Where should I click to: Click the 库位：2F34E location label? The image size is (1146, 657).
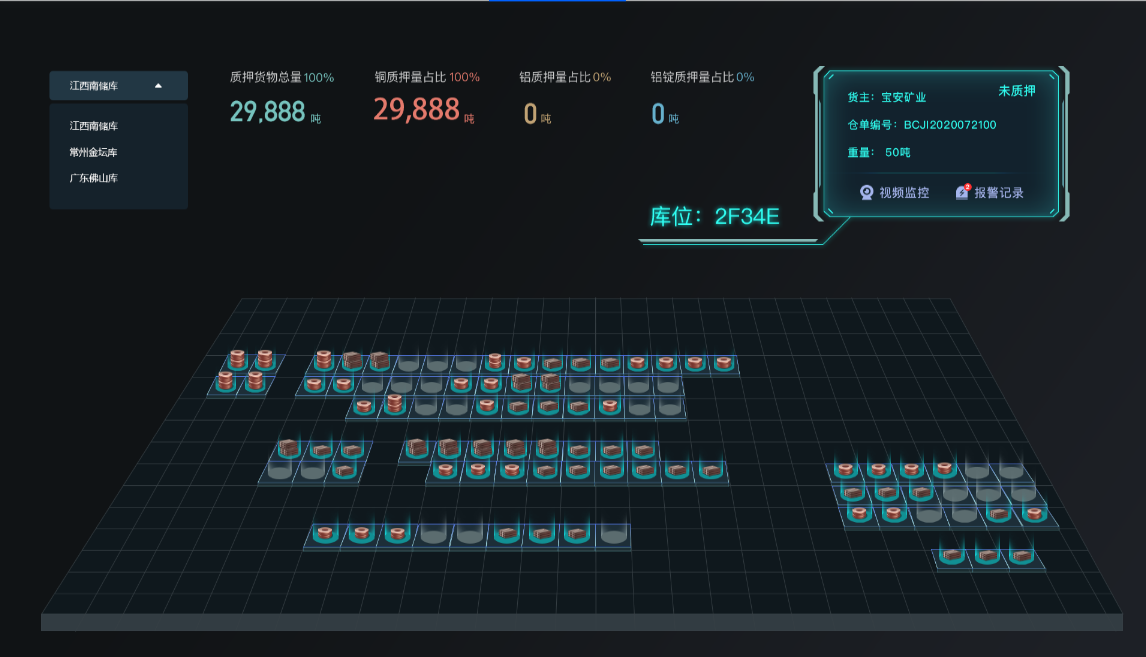[x=714, y=216]
